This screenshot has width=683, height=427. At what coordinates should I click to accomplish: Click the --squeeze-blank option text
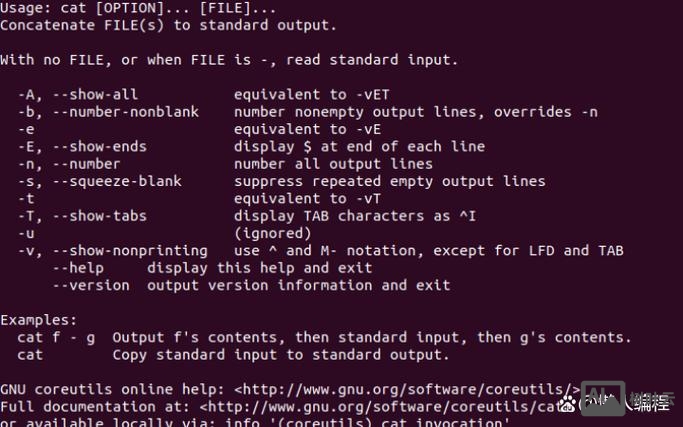pyautogui.click(x=117, y=181)
